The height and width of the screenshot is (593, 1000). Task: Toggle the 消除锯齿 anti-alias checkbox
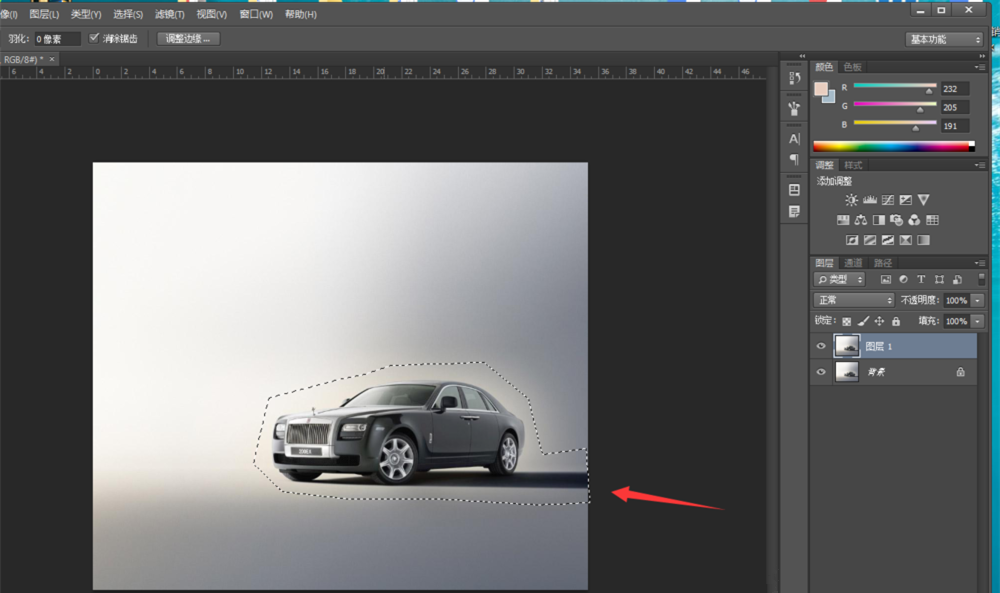(x=94, y=38)
